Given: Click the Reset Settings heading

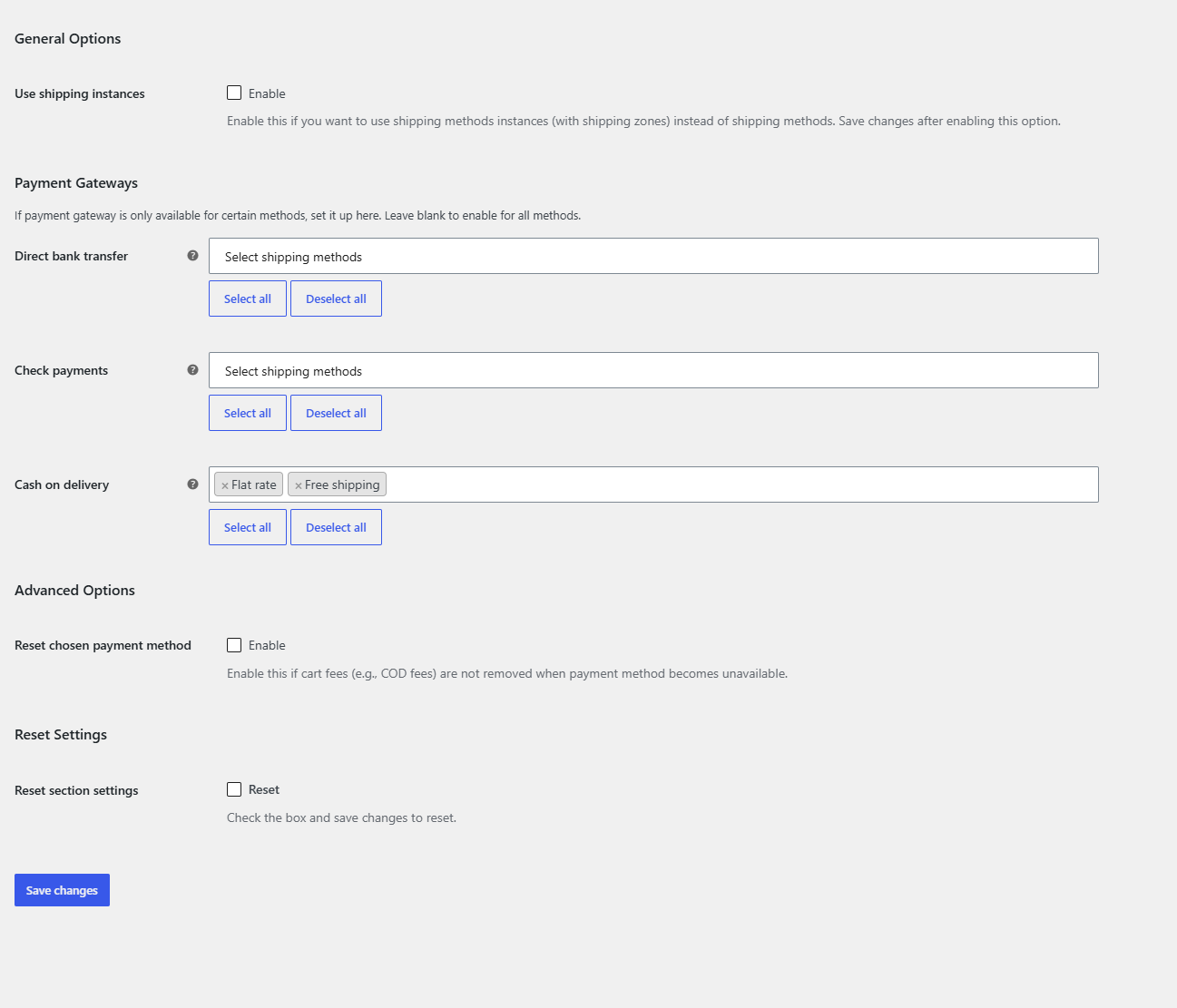Looking at the screenshot, I should 61,734.
